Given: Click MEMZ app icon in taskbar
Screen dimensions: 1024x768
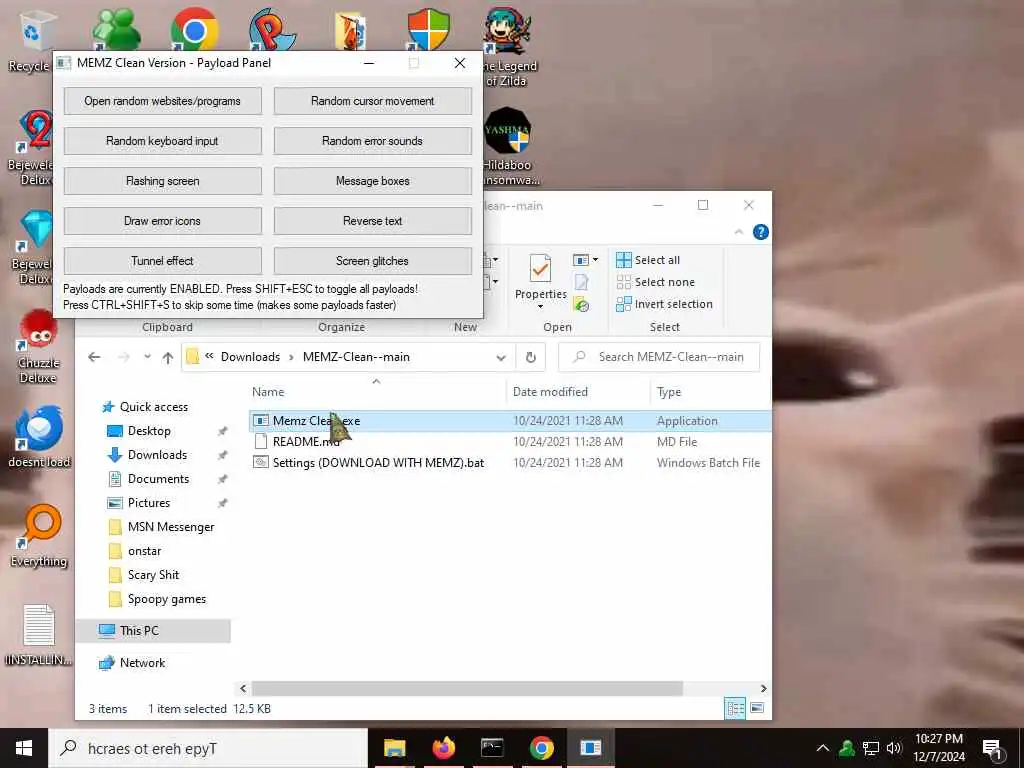Looking at the screenshot, I should coord(590,748).
